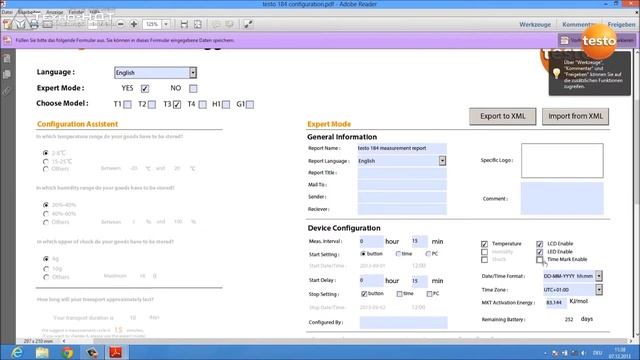Click the zoom out minus icon
The width and height of the screenshot is (640, 360).
[x=120, y=24]
